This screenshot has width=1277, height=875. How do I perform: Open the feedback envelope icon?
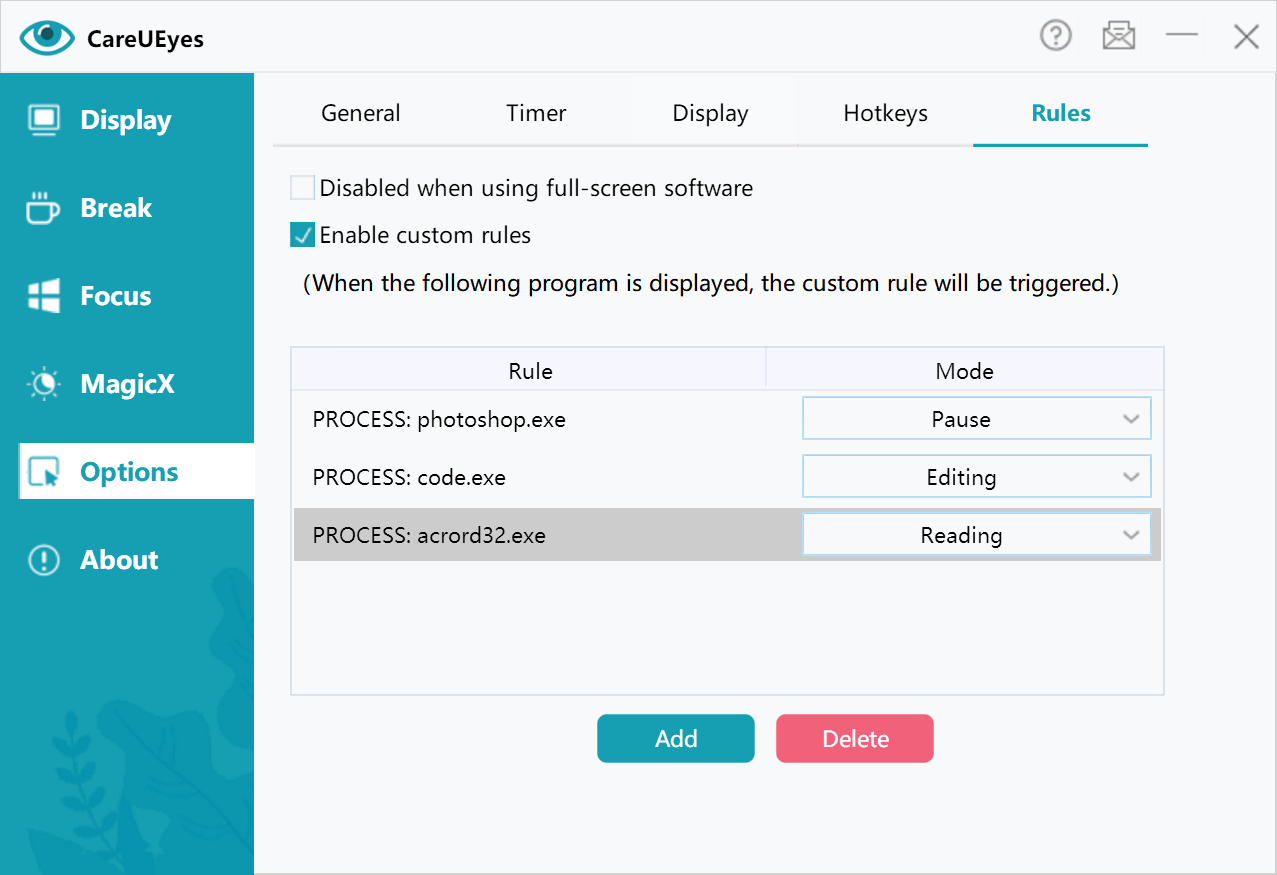[x=1118, y=37]
